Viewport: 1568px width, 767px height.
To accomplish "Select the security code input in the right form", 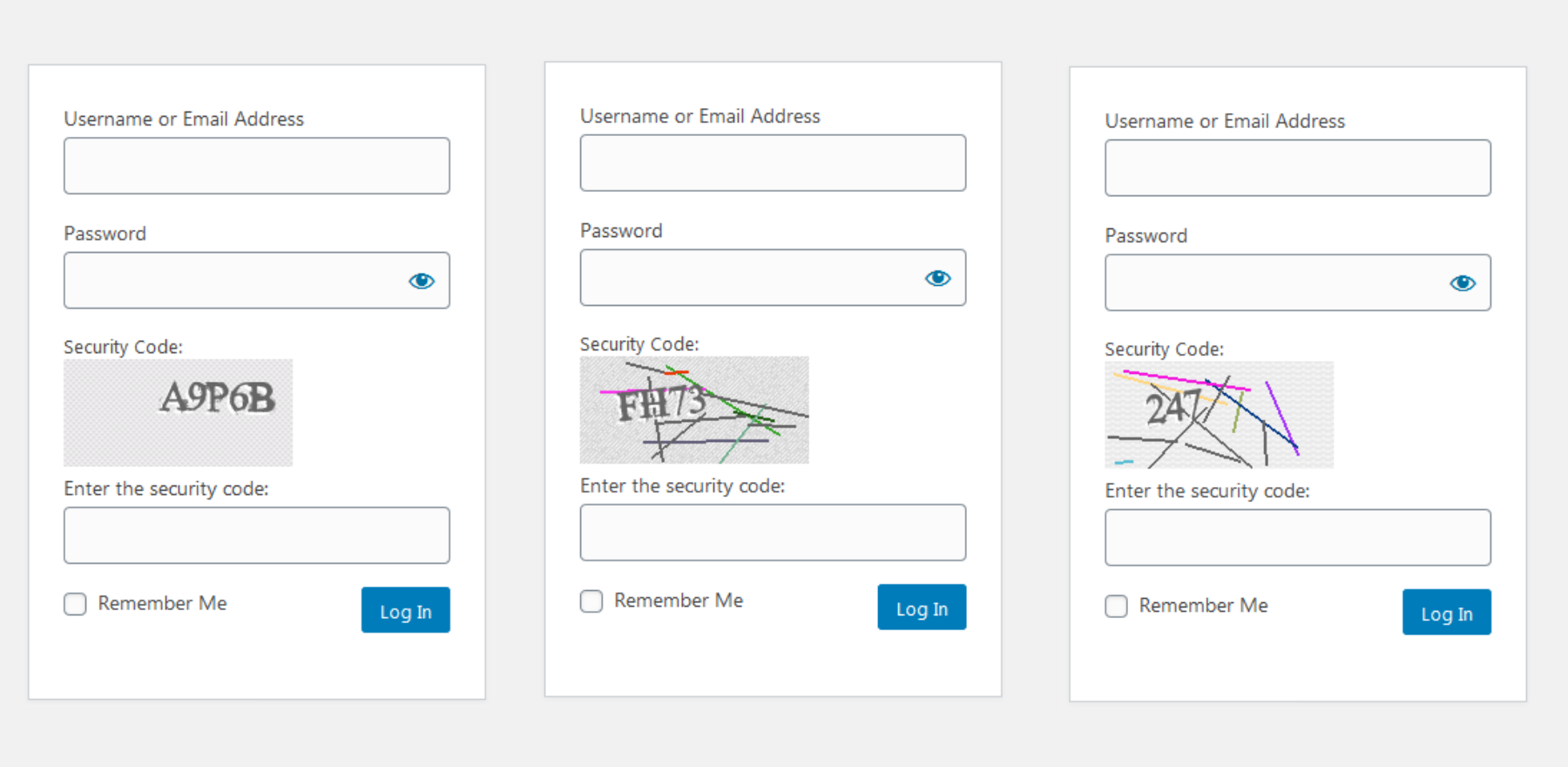I will (x=1297, y=538).
